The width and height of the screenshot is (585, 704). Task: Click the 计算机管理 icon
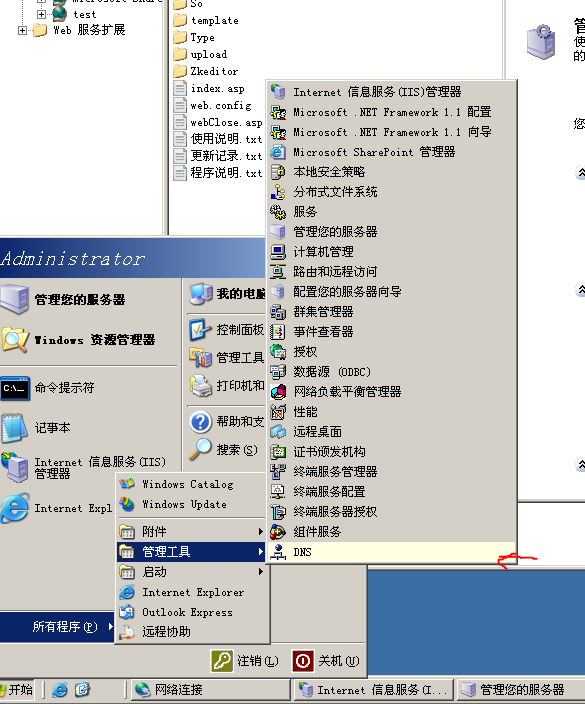tap(278, 252)
